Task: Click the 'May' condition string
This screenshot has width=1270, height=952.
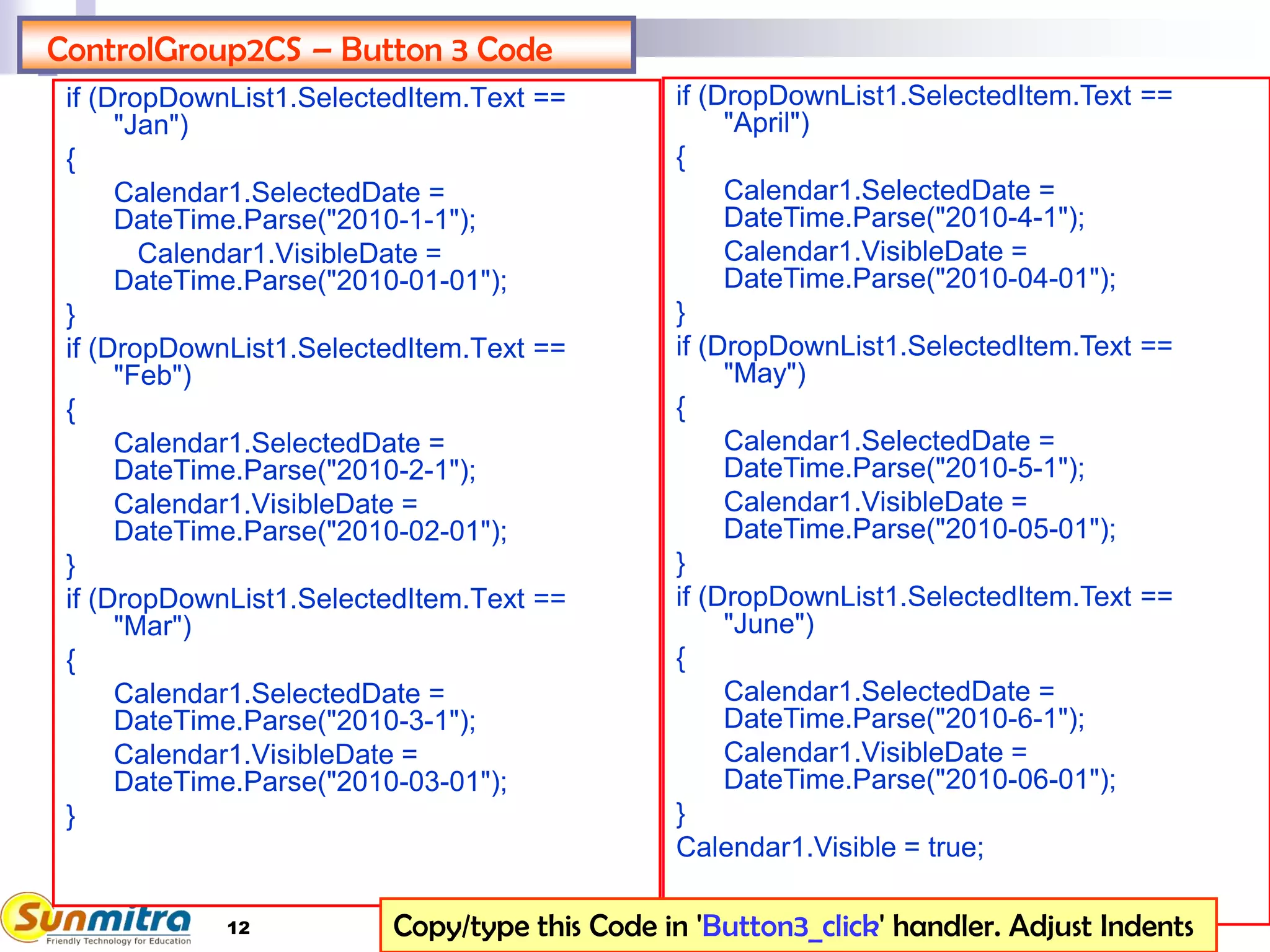Action: (765, 374)
